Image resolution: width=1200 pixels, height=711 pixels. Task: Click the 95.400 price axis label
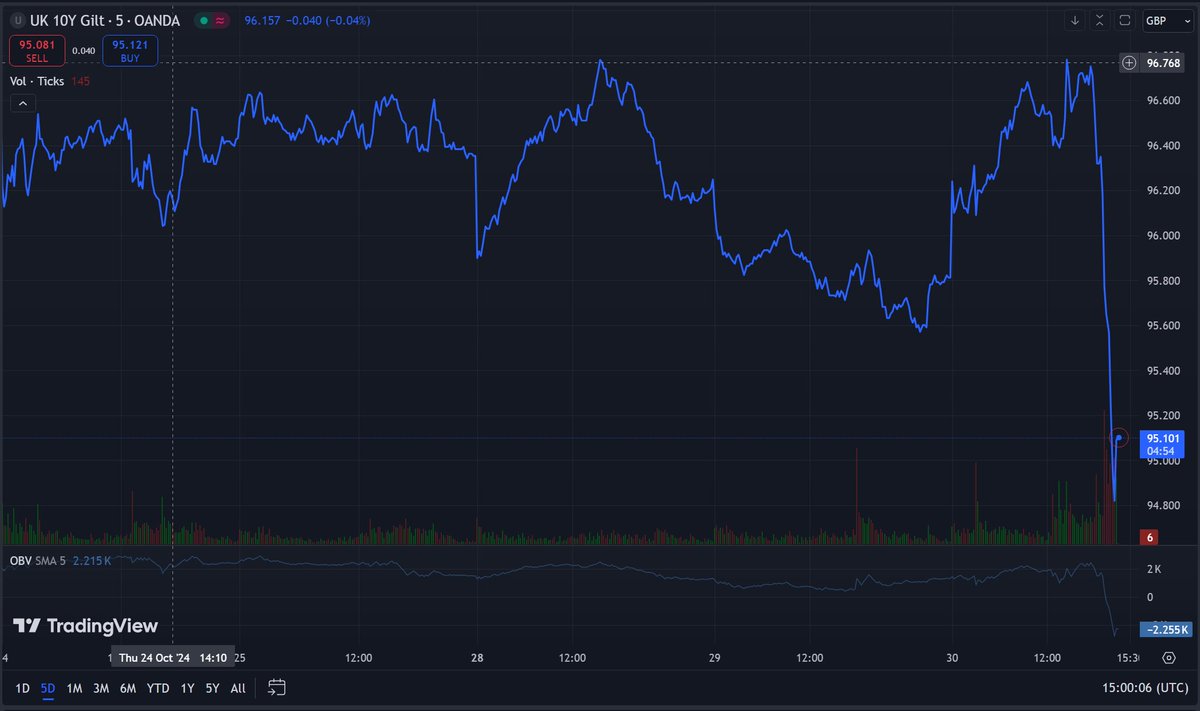pyautogui.click(x=1164, y=371)
